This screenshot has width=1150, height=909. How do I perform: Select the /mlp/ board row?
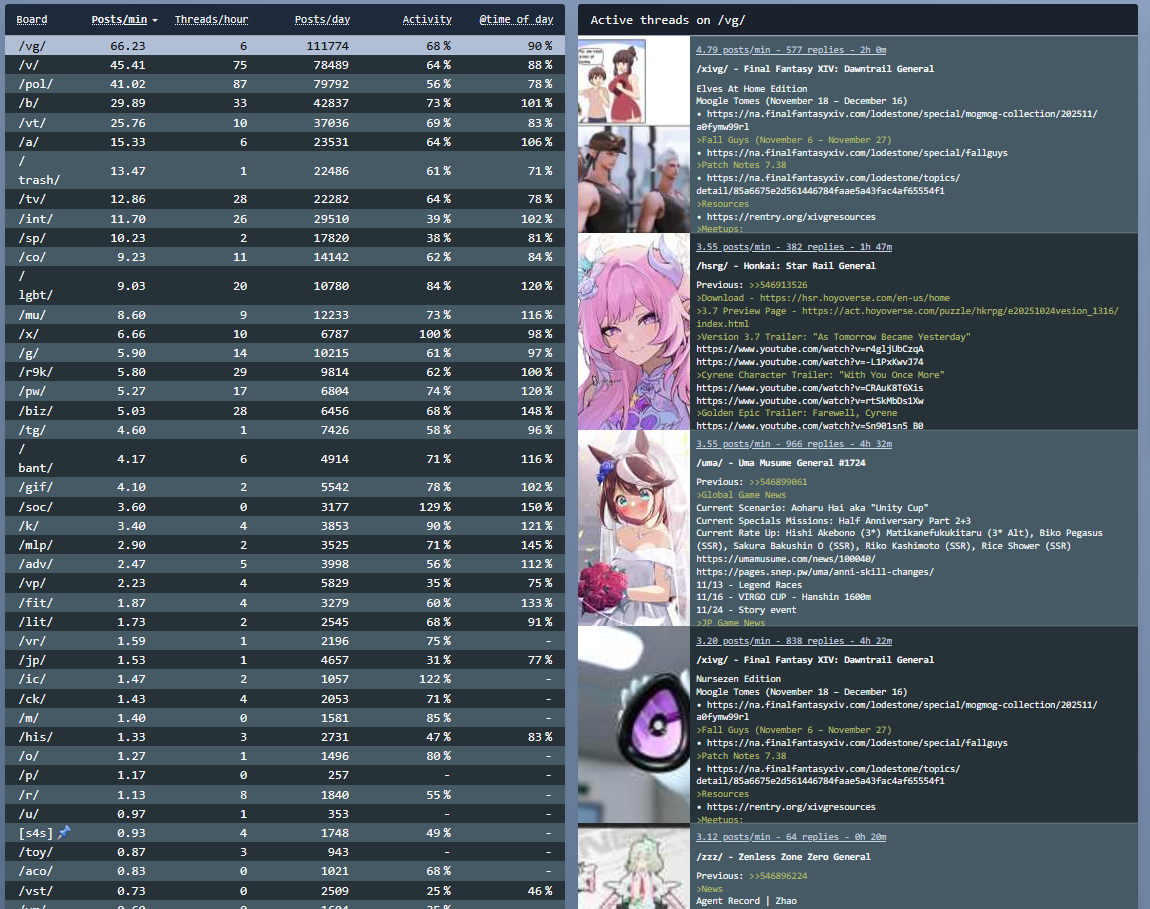(x=285, y=545)
